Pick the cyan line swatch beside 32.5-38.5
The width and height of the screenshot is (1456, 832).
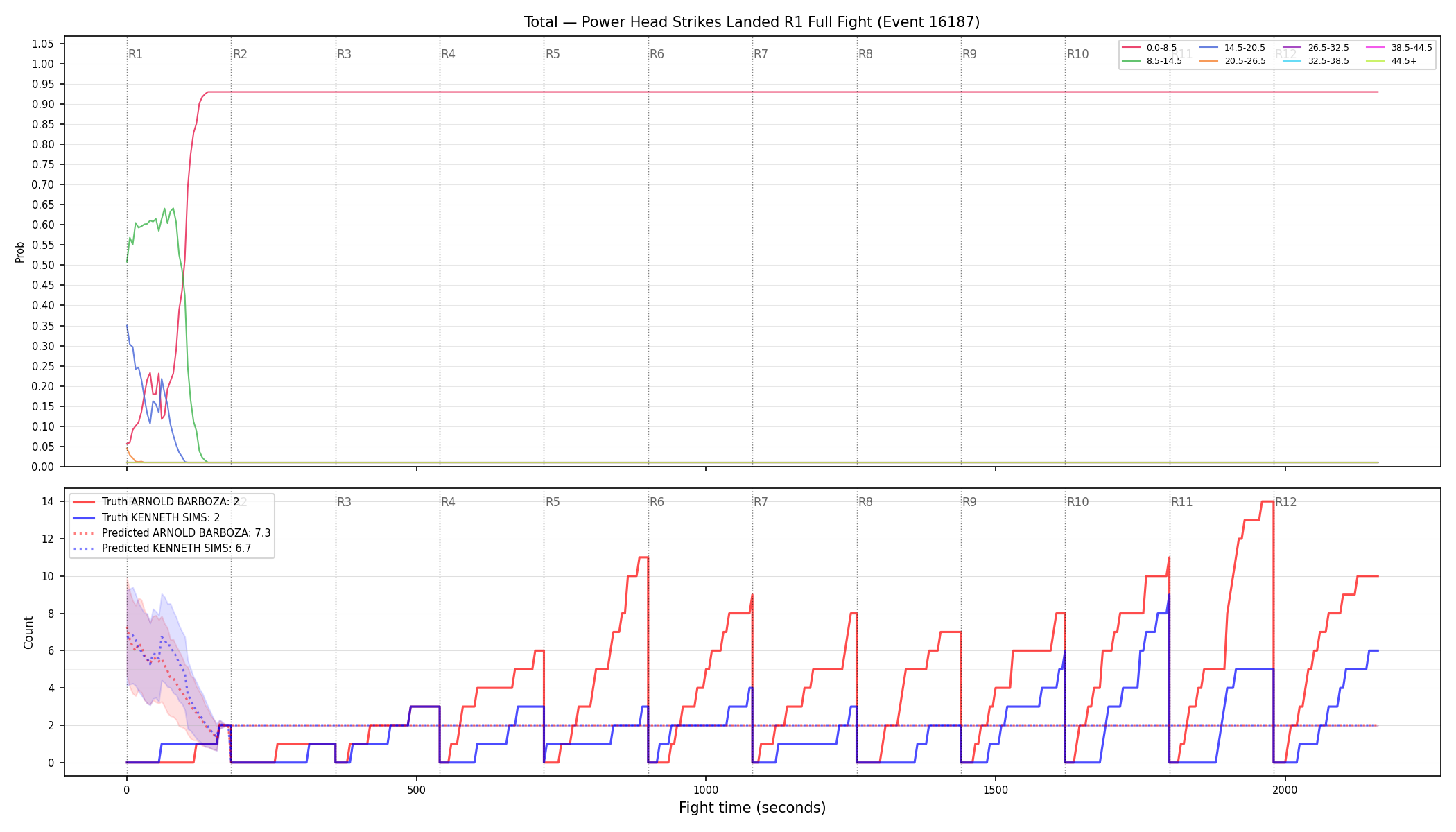pos(1292,61)
